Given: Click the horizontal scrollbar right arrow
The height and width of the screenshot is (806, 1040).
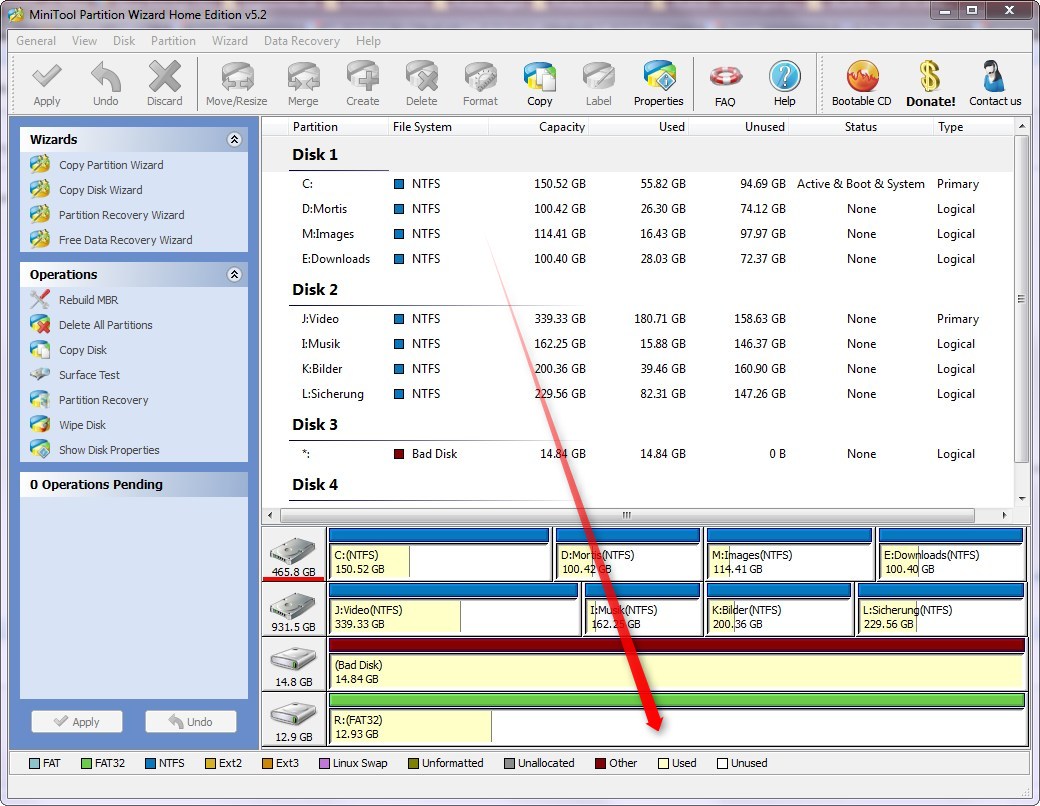Looking at the screenshot, I should pyautogui.click(x=1004, y=515).
